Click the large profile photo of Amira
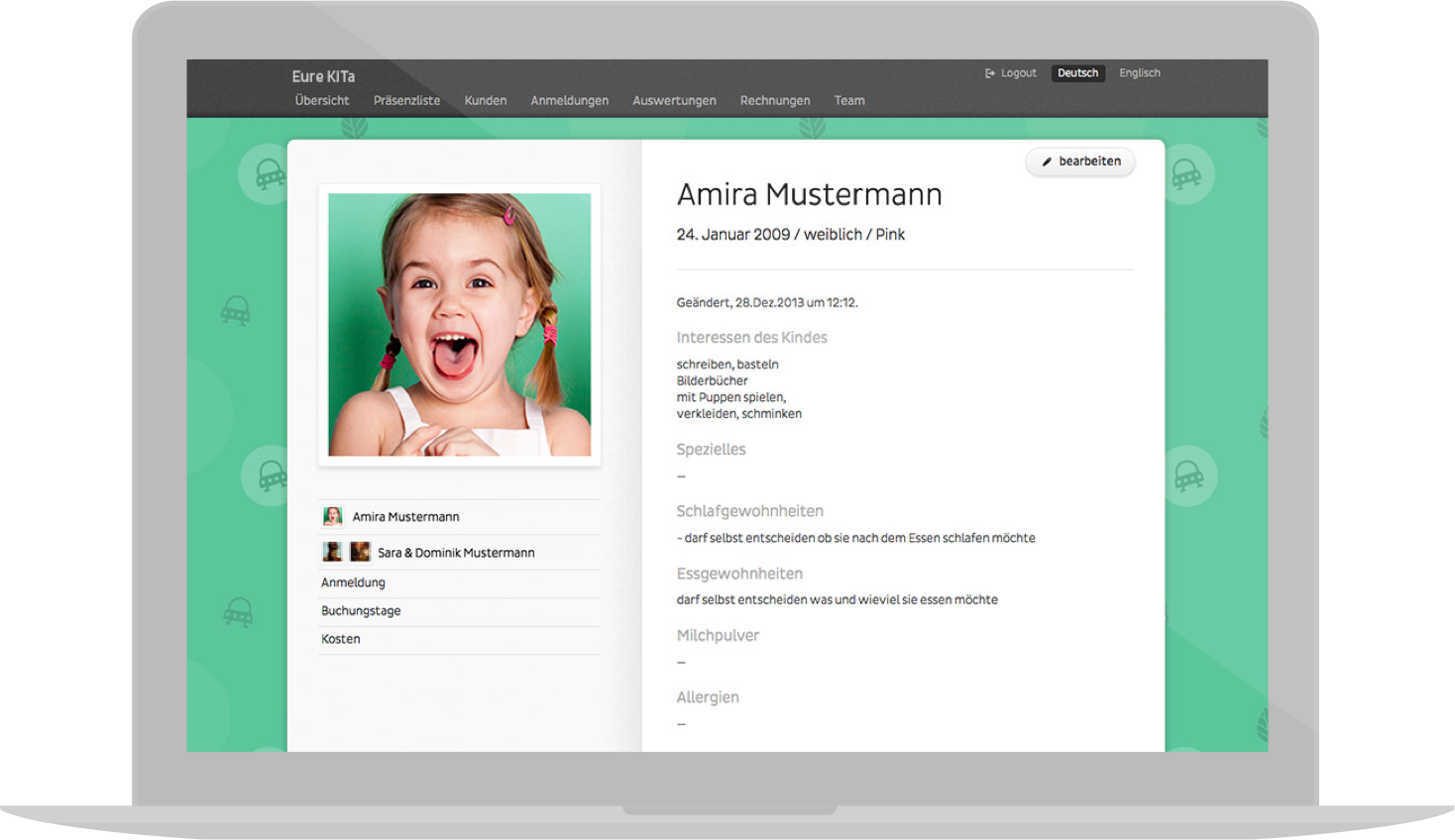Viewport: 1455px width, 840px height. 459,325
